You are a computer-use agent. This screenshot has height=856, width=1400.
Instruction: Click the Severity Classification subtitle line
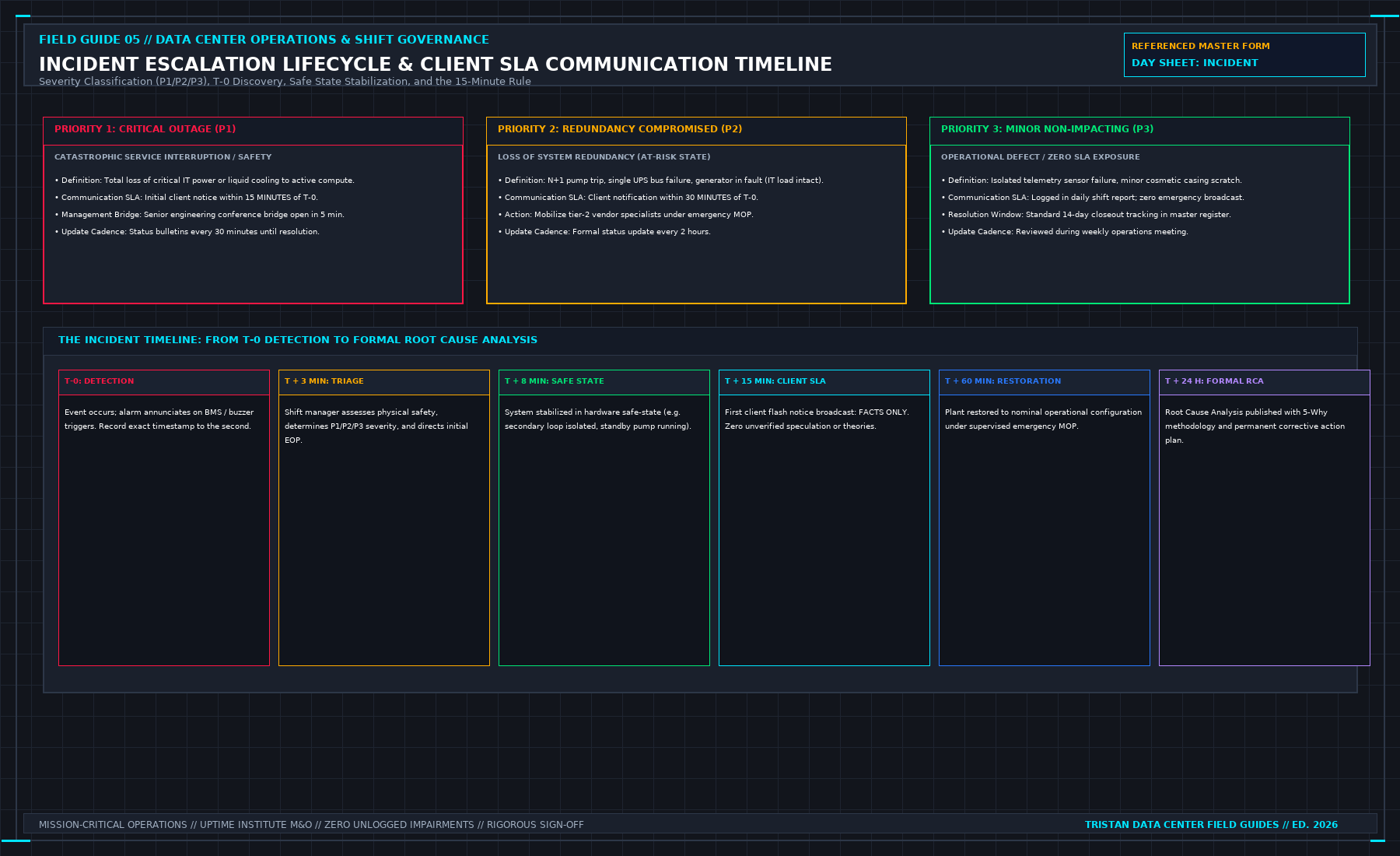[285, 82]
